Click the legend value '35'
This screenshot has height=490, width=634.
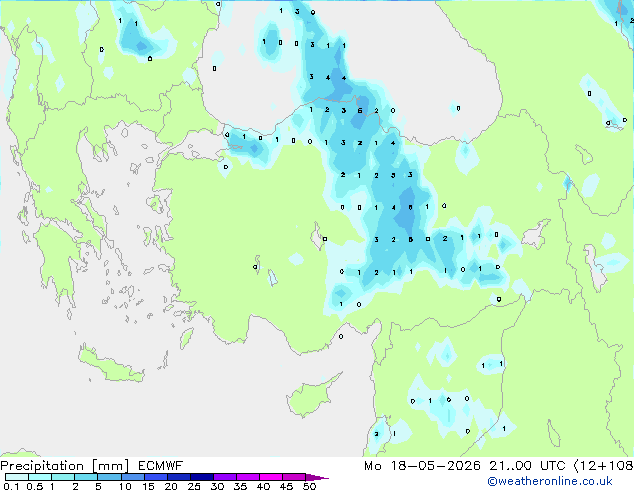pos(240,486)
